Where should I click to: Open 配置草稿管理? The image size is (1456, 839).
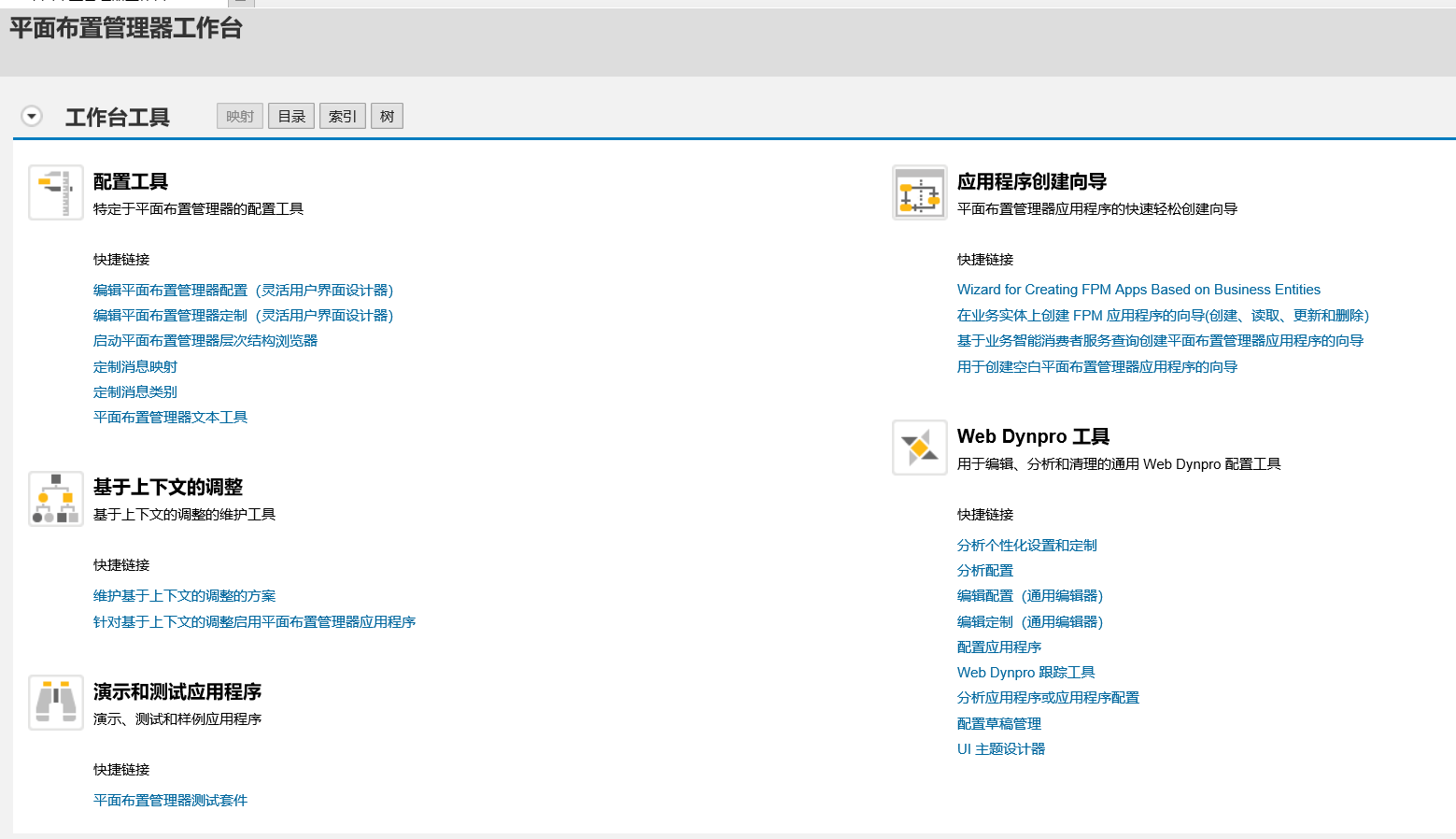pos(998,723)
